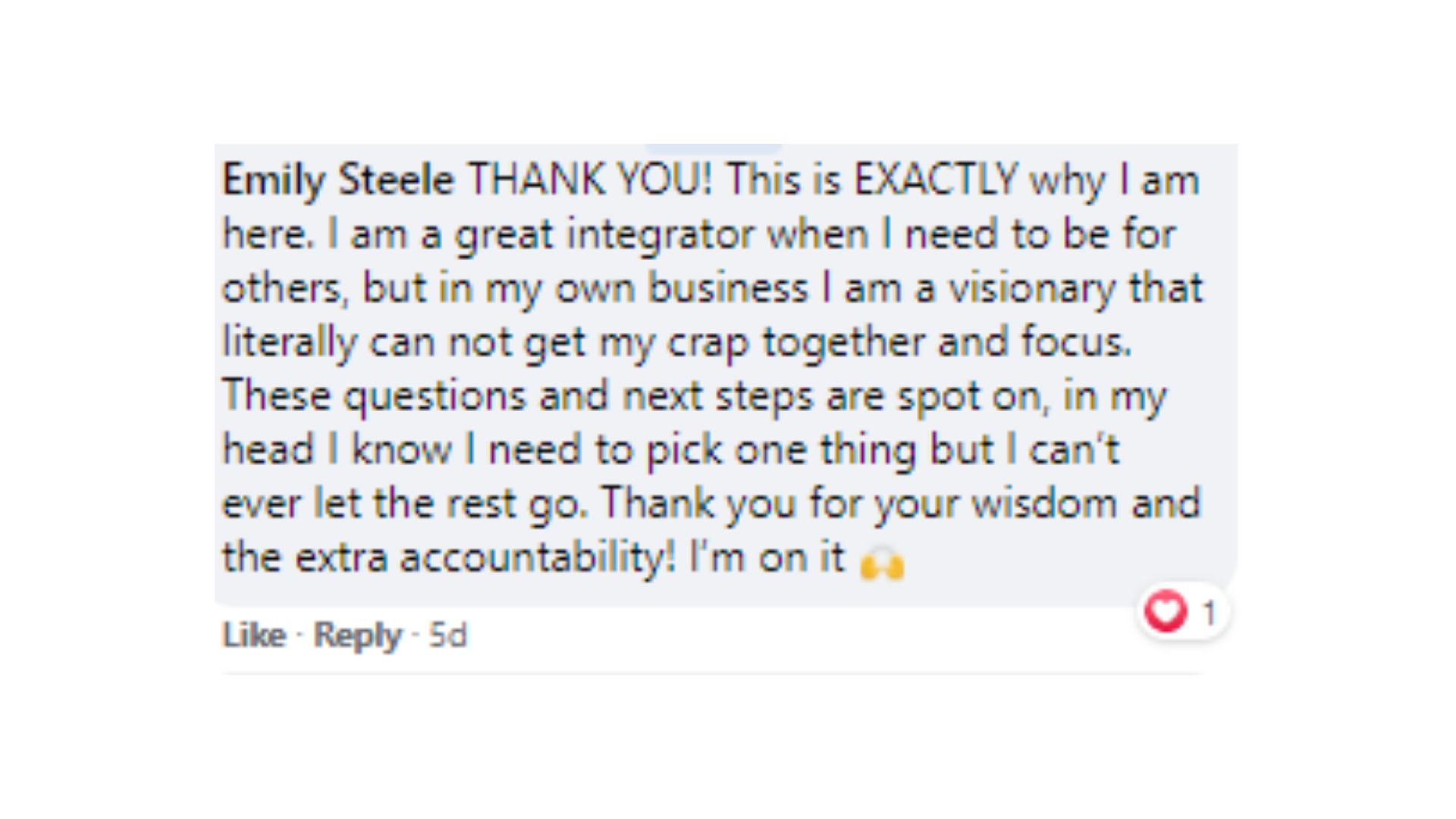Open the Emily Steele profile link
Viewport: 1456px width, 819px height.
pos(338,180)
